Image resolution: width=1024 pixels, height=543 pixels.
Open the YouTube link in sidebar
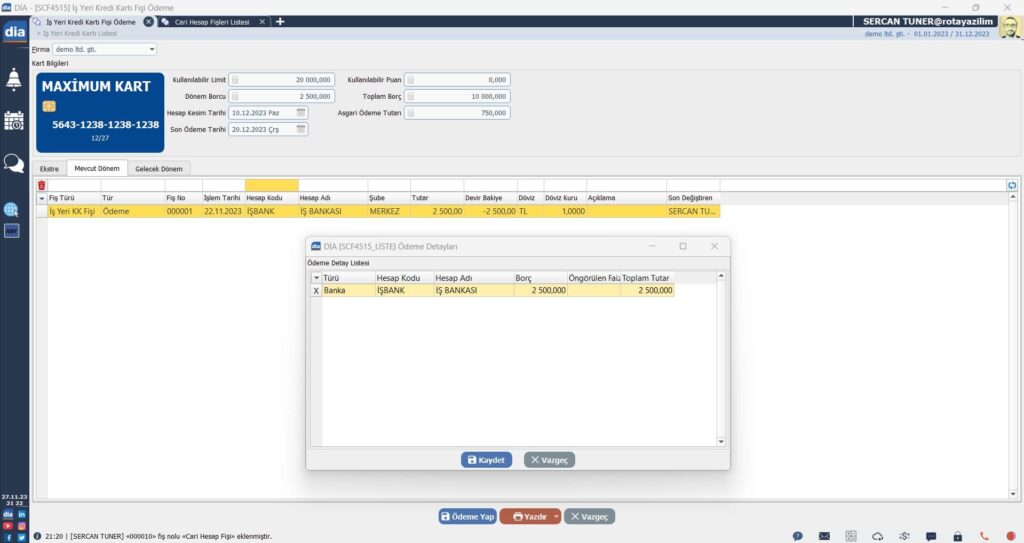[8, 526]
